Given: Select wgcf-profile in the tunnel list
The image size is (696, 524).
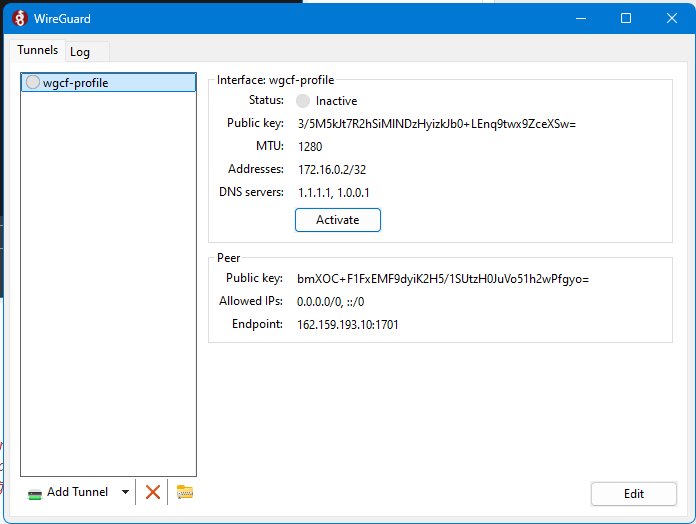Looking at the screenshot, I should pos(108,83).
